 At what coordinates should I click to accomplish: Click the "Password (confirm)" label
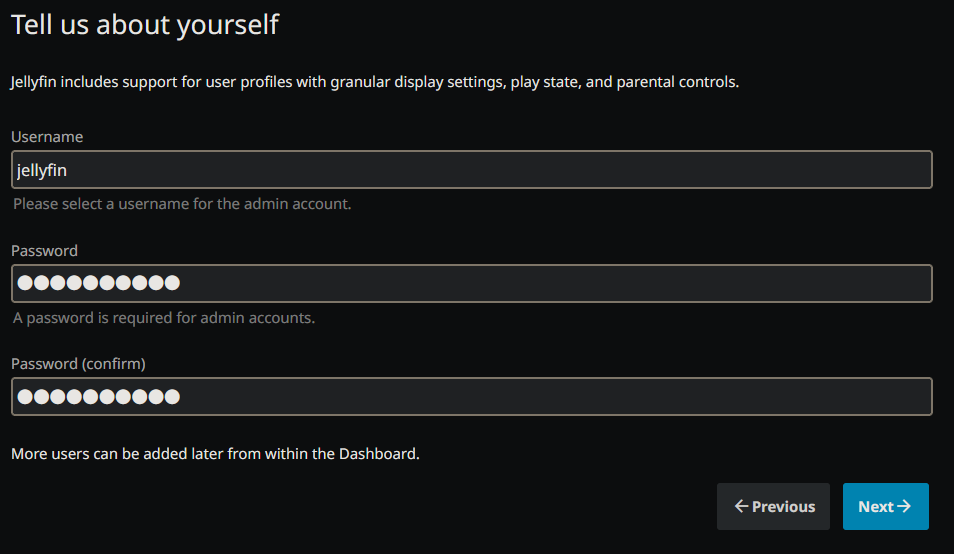coord(78,364)
